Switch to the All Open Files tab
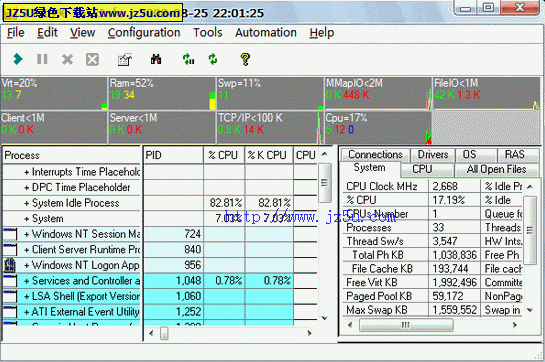Image resolution: width=545 pixels, height=362 pixels. click(496, 169)
